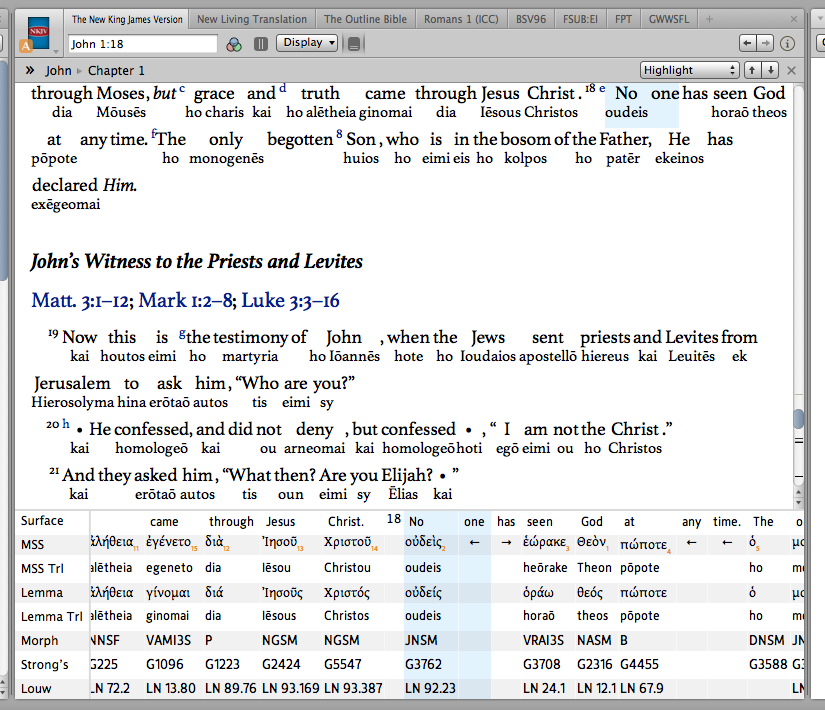Close the resource panel tab group
This screenshot has height=710, width=825.
pyautogui.click(x=794, y=19)
